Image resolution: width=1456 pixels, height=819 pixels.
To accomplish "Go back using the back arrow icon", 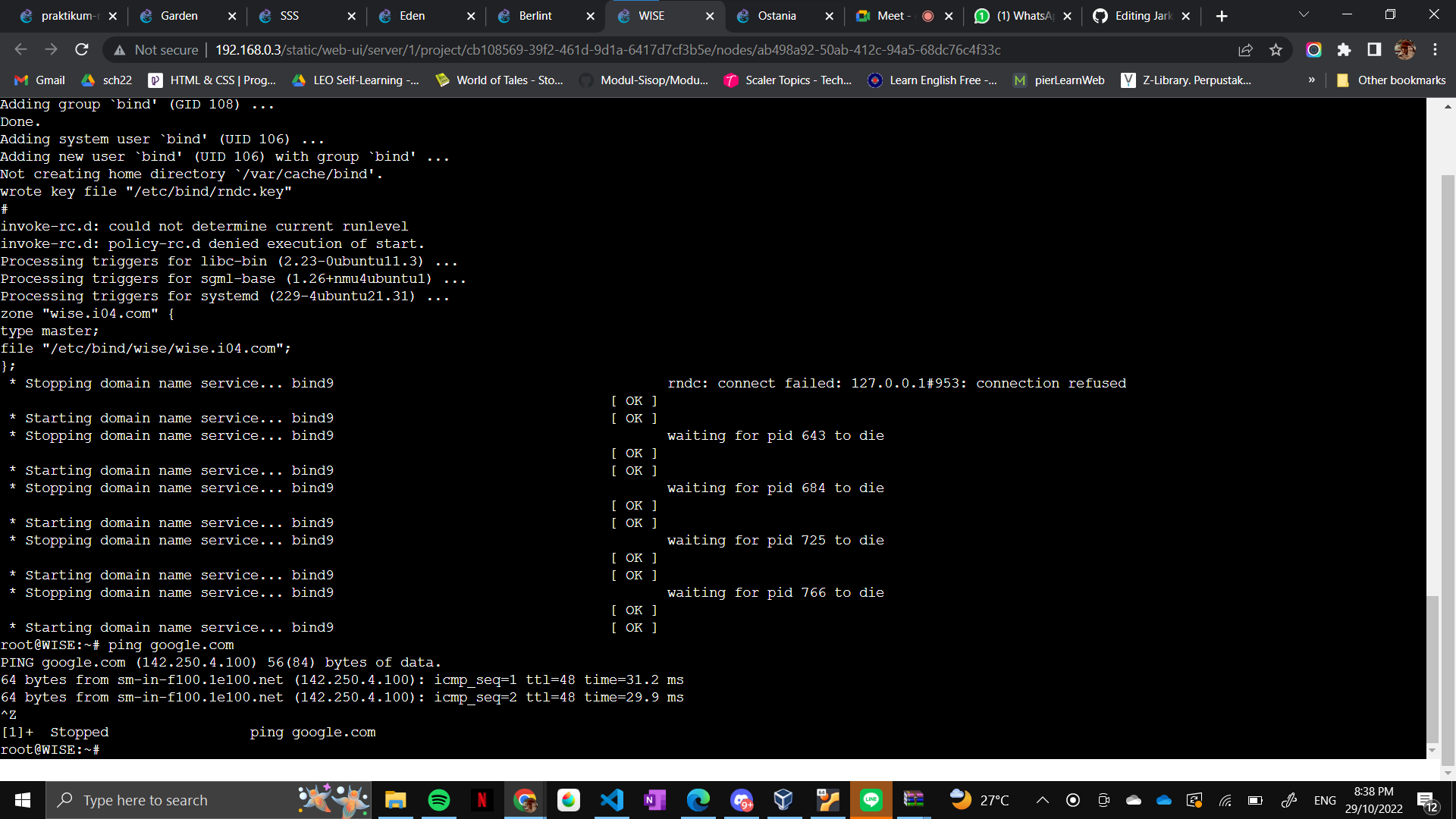I will [x=20, y=49].
